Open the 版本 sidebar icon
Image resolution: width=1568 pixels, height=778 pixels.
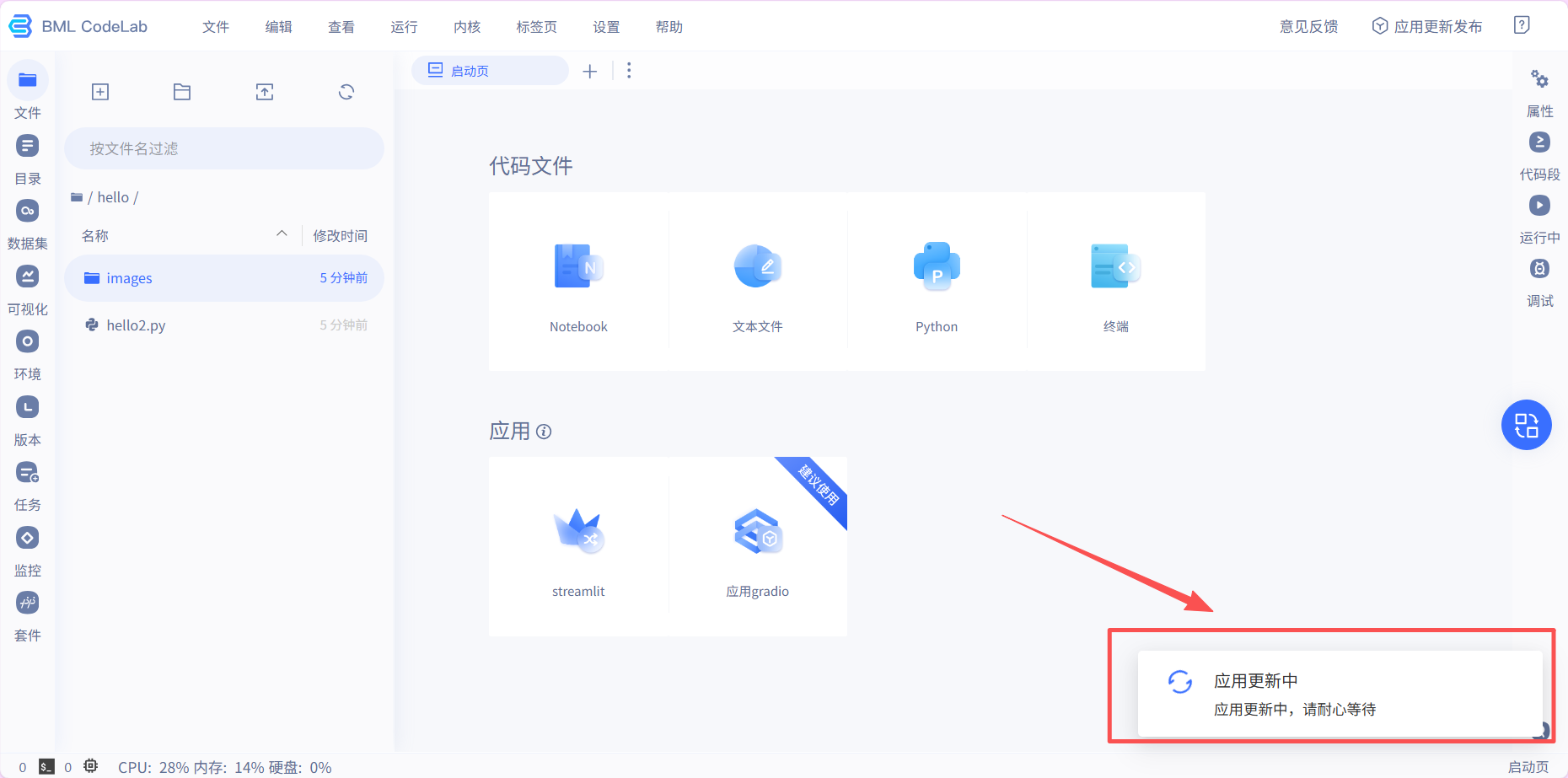pos(28,407)
